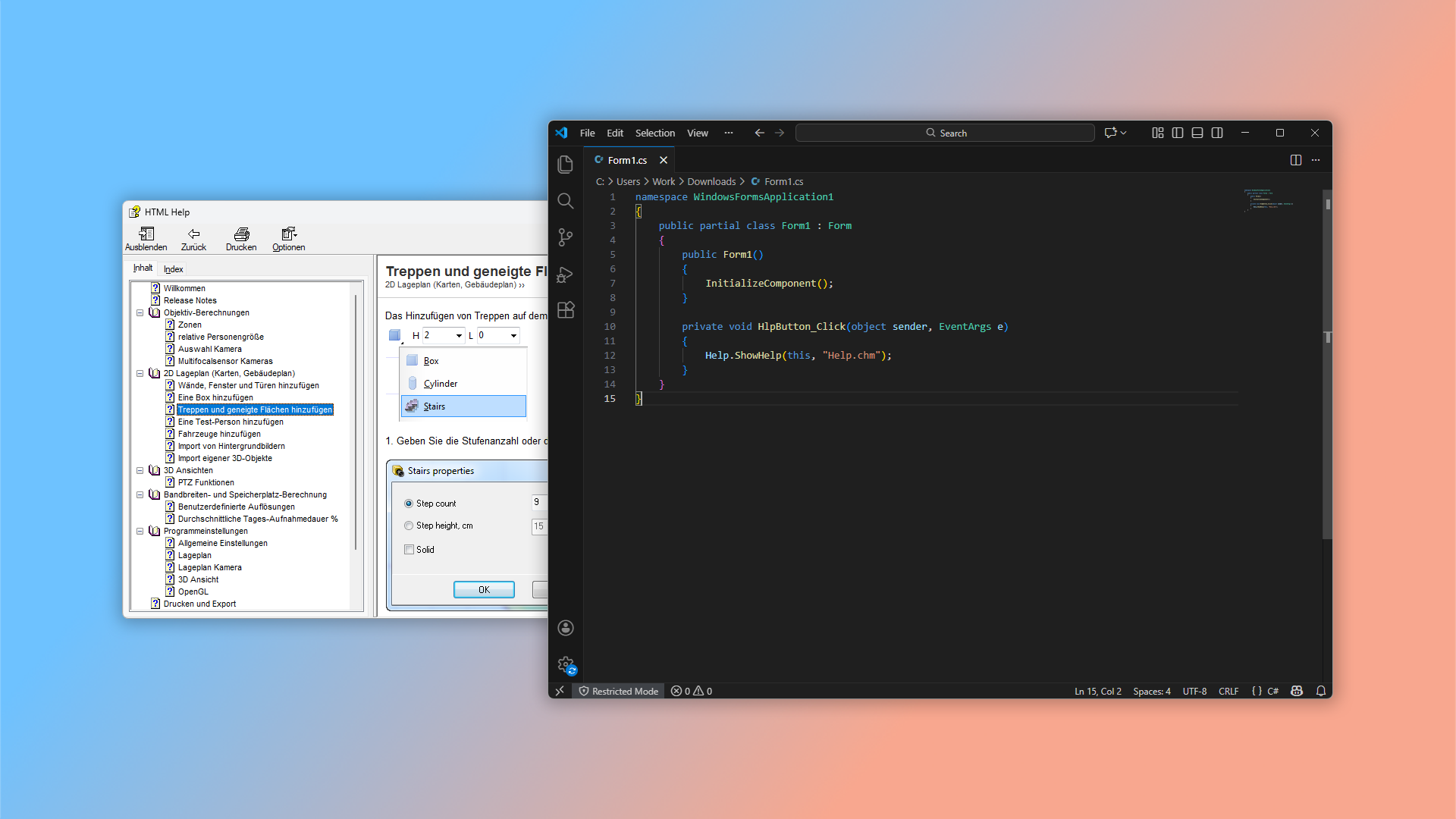Open the Source Control view
This screenshot has height=819, width=1456.
[x=565, y=237]
